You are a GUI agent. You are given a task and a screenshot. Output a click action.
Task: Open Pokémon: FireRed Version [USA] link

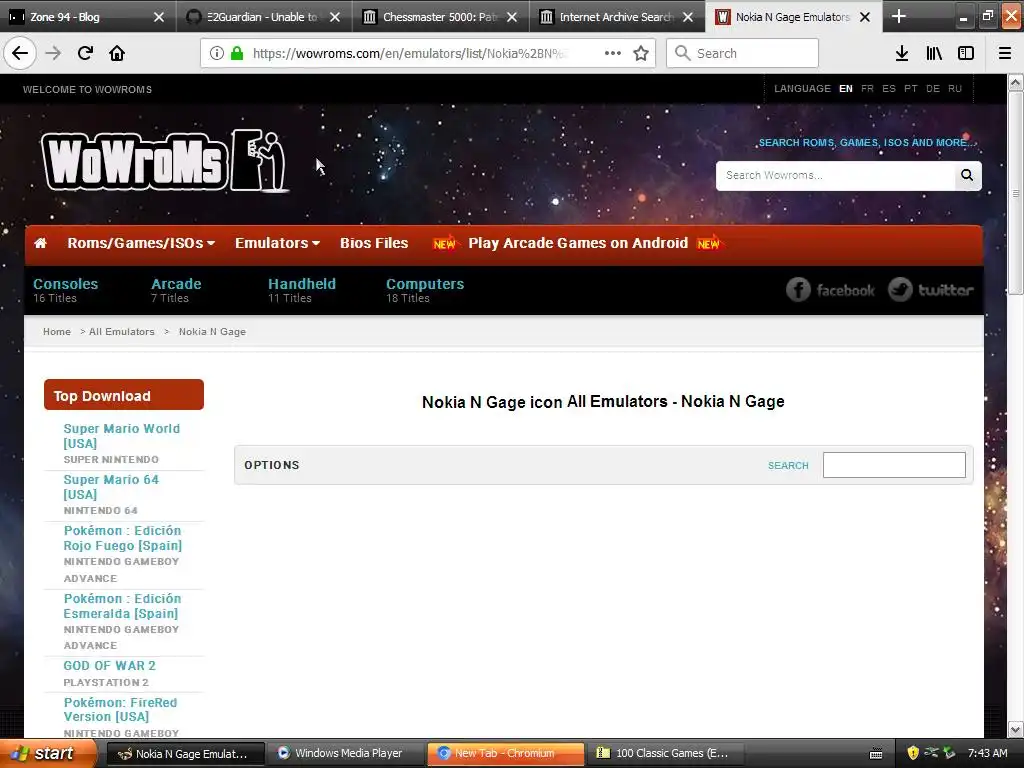[x=120, y=709]
